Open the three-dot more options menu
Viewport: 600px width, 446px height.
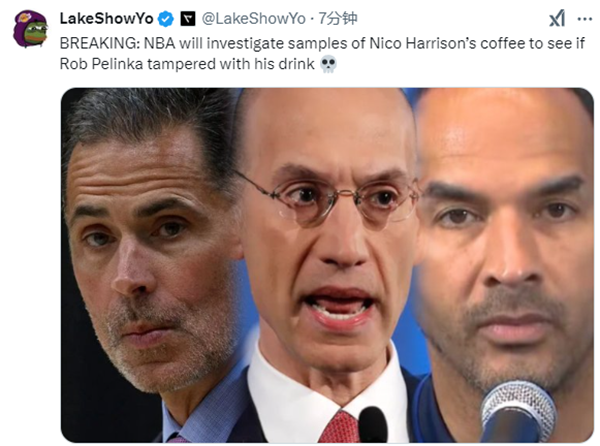point(584,19)
